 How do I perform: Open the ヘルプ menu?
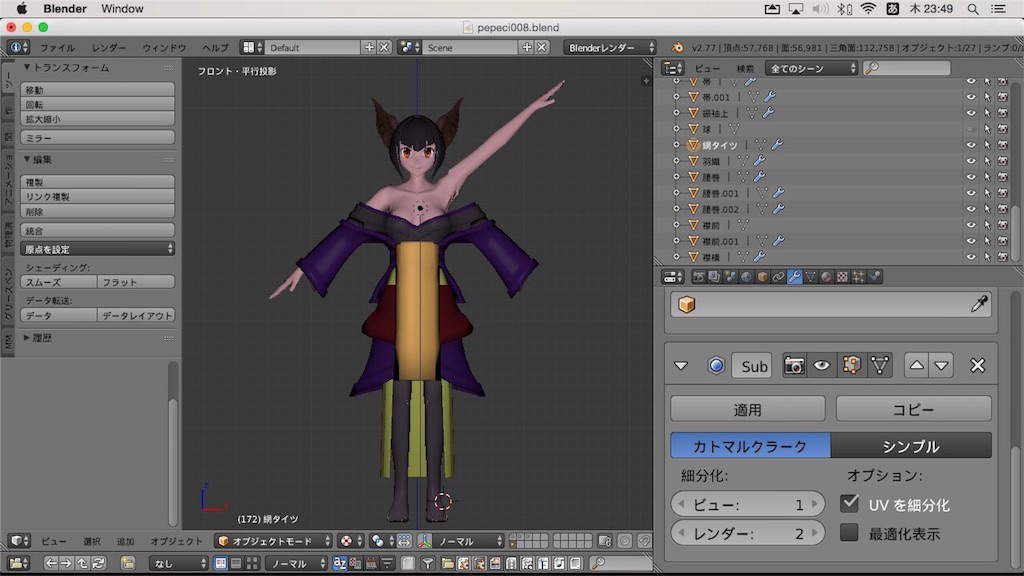216,48
